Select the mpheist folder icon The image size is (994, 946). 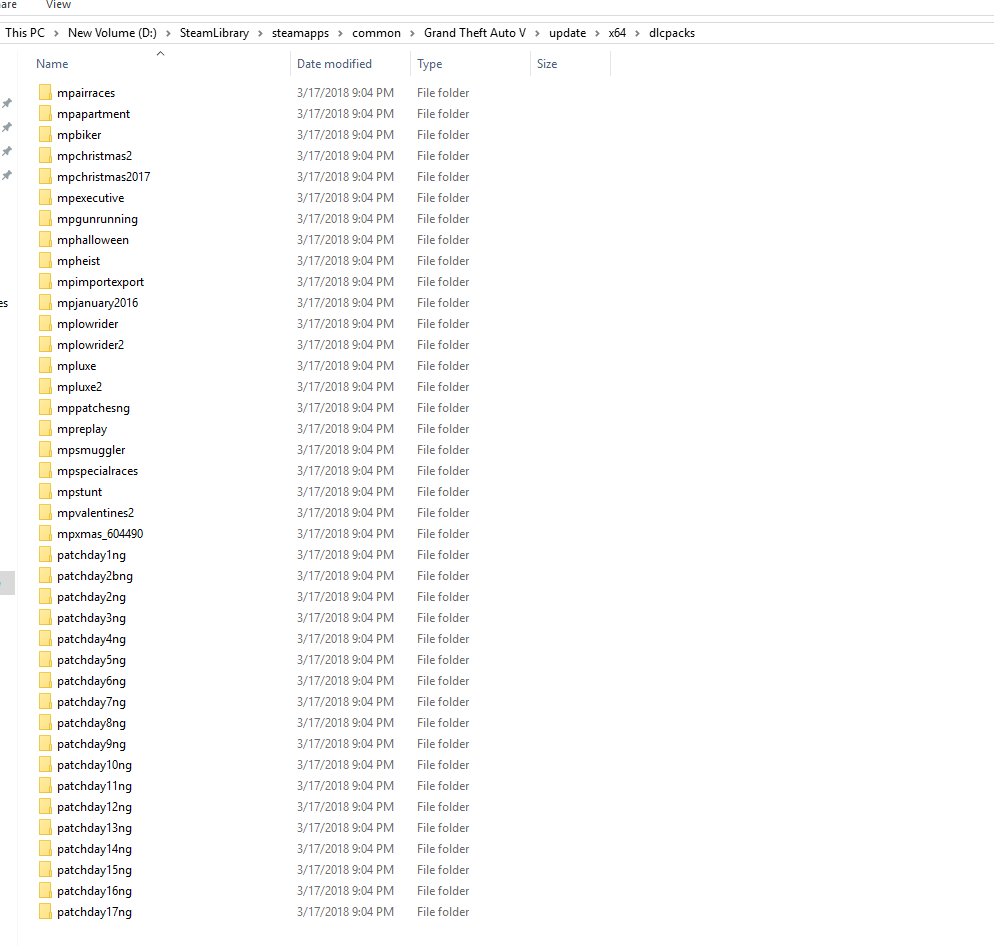click(45, 261)
